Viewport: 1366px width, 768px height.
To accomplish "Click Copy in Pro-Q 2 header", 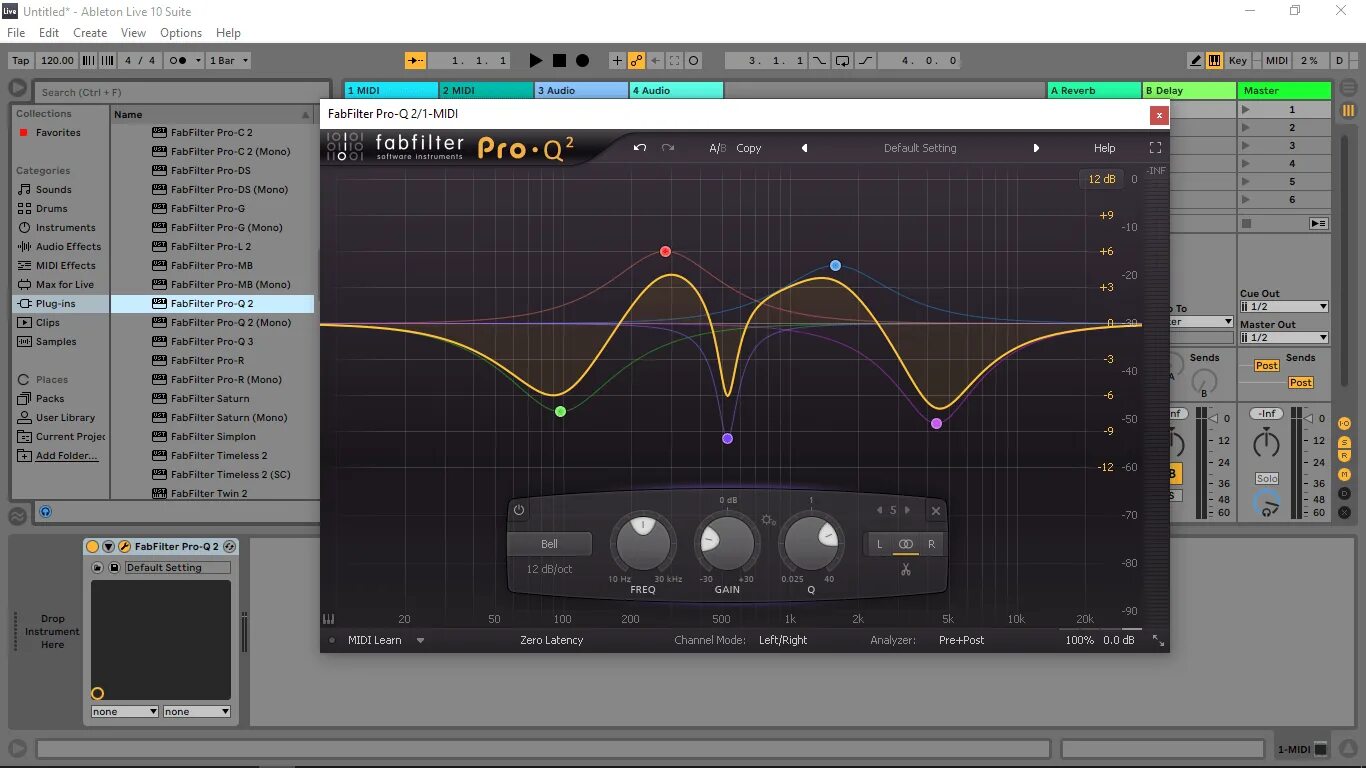I will pos(749,148).
